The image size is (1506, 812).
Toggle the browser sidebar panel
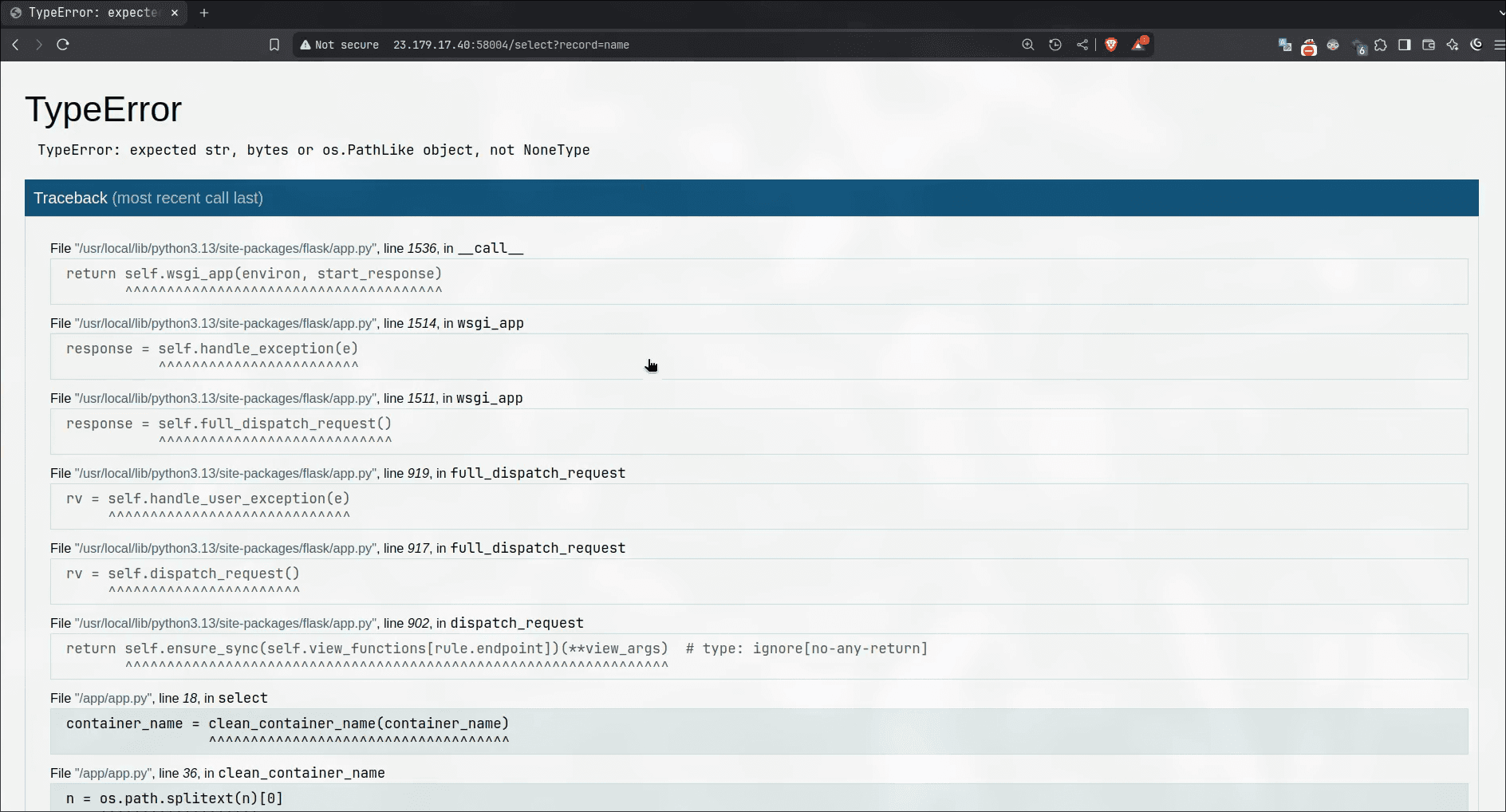(1405, 45)
